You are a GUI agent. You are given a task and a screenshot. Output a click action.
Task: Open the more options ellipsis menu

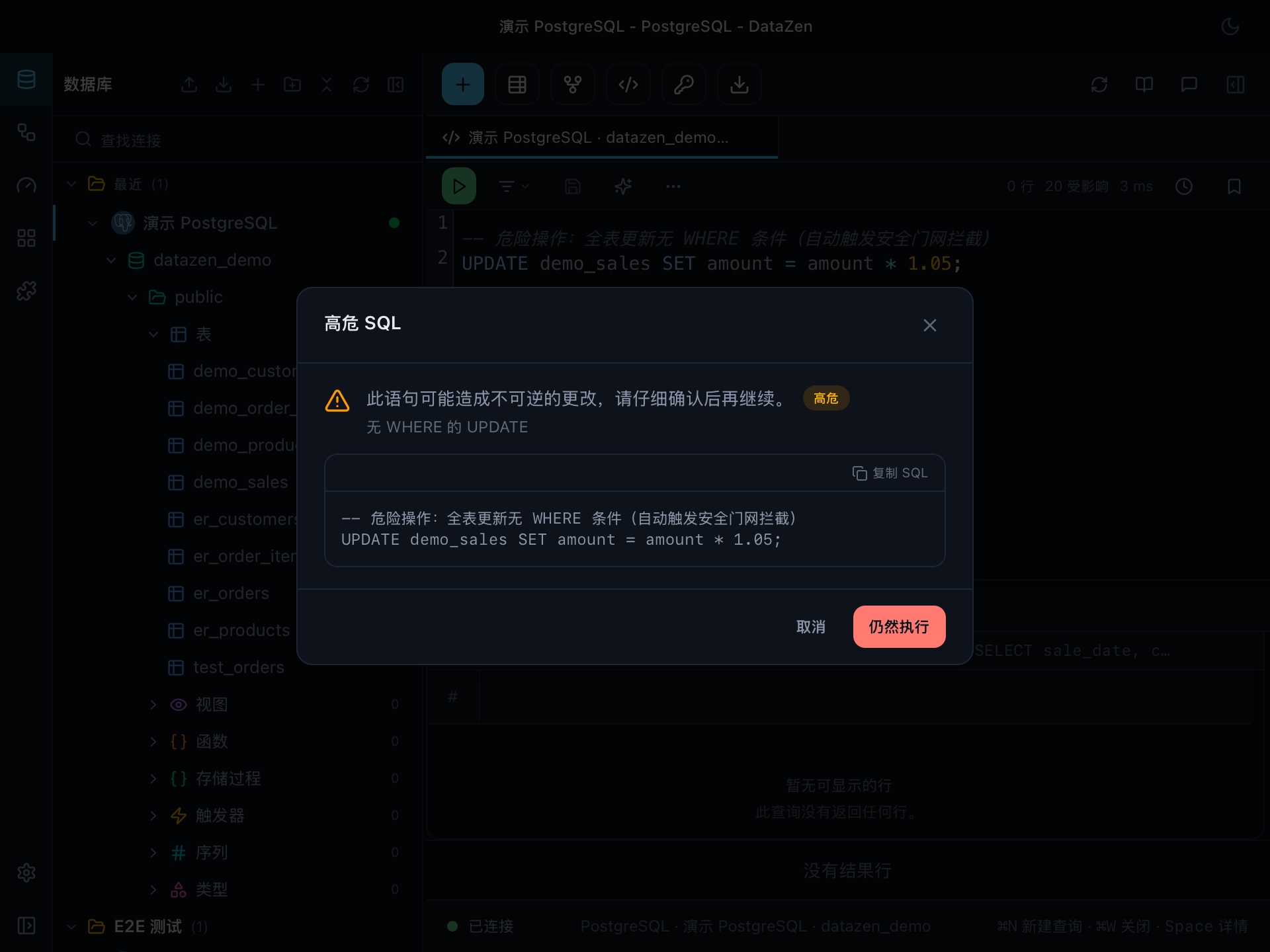point(673,186)
